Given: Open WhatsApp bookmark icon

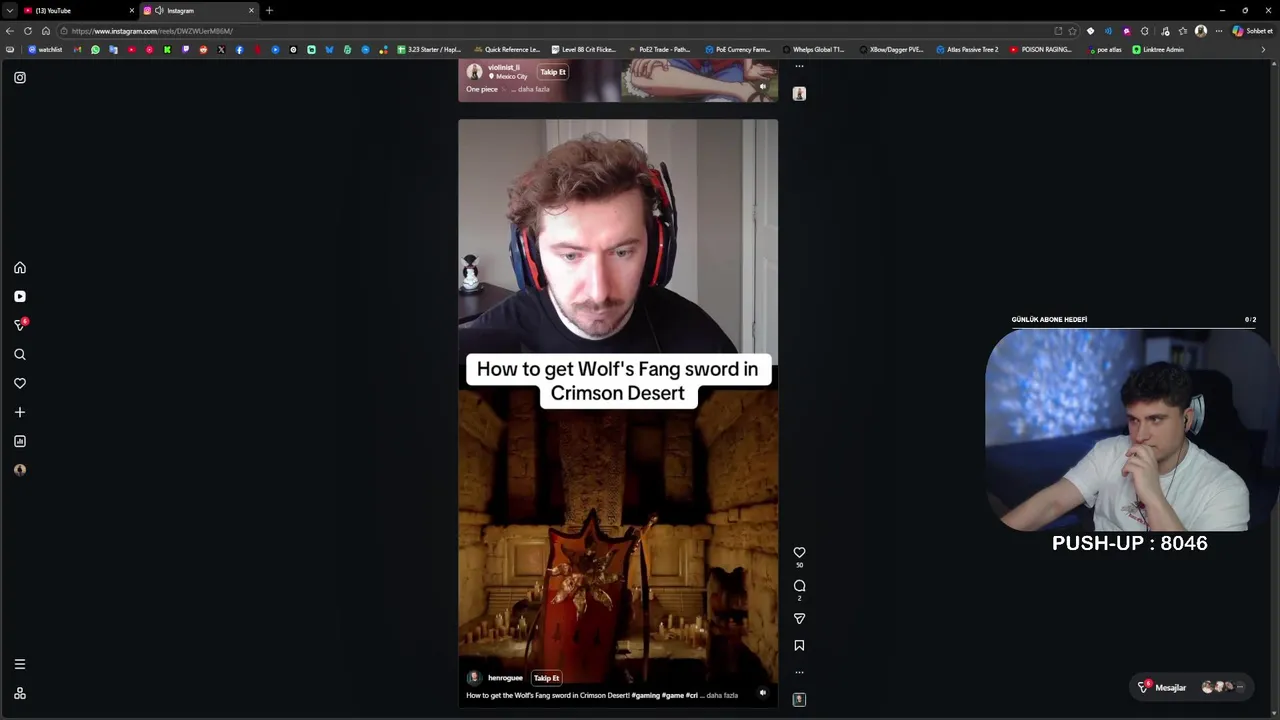Looking at the screenshot, I should pyautogui.click(x=95, y=49).
